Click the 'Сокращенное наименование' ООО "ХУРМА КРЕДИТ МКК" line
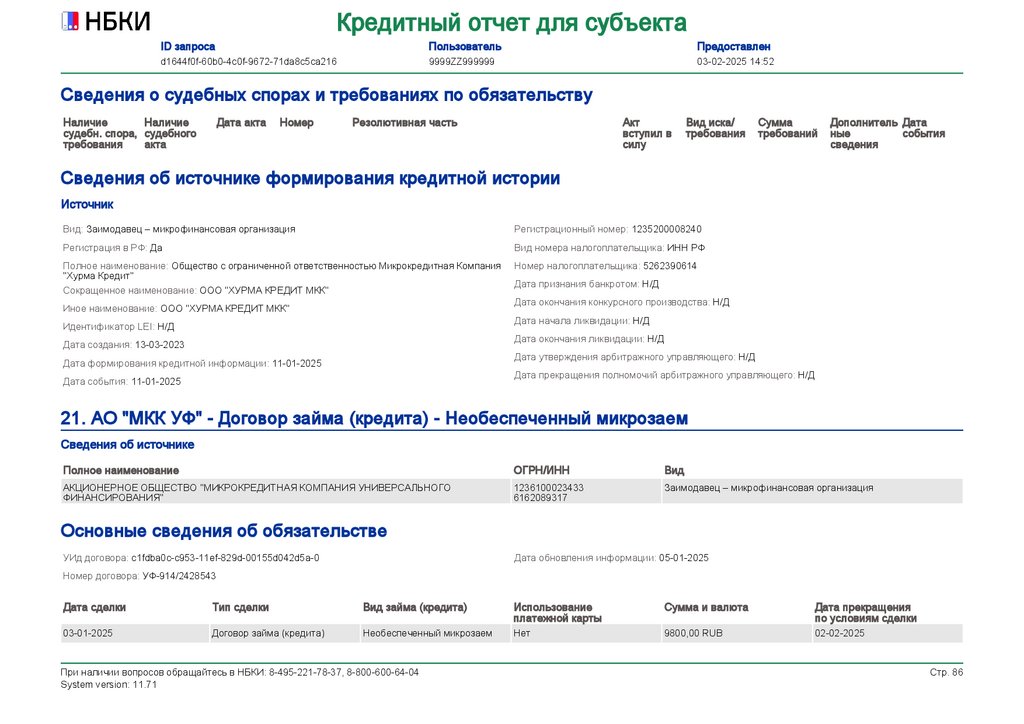 point(196,291)
